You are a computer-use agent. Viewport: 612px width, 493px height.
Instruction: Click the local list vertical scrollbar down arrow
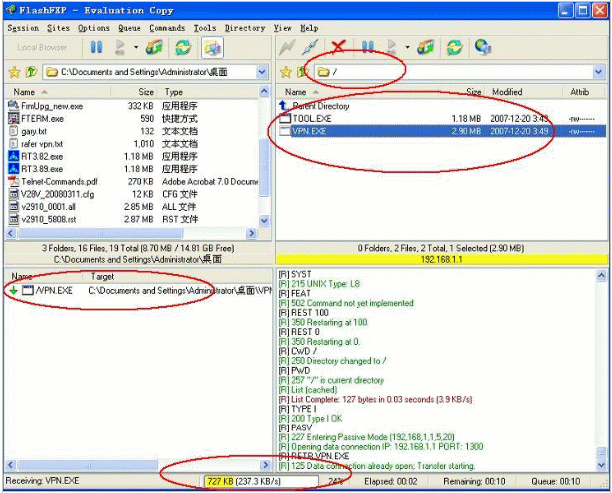coord(264,221)
